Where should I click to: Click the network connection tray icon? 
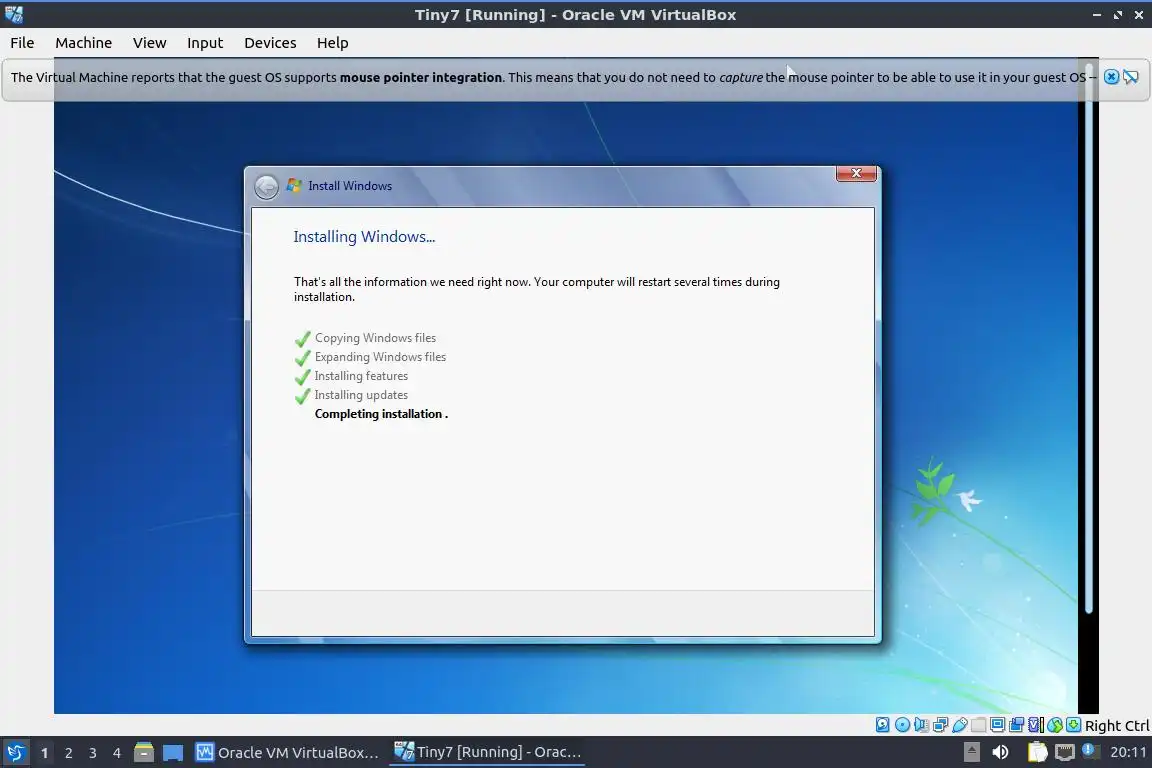click(x=1065, y=752)
